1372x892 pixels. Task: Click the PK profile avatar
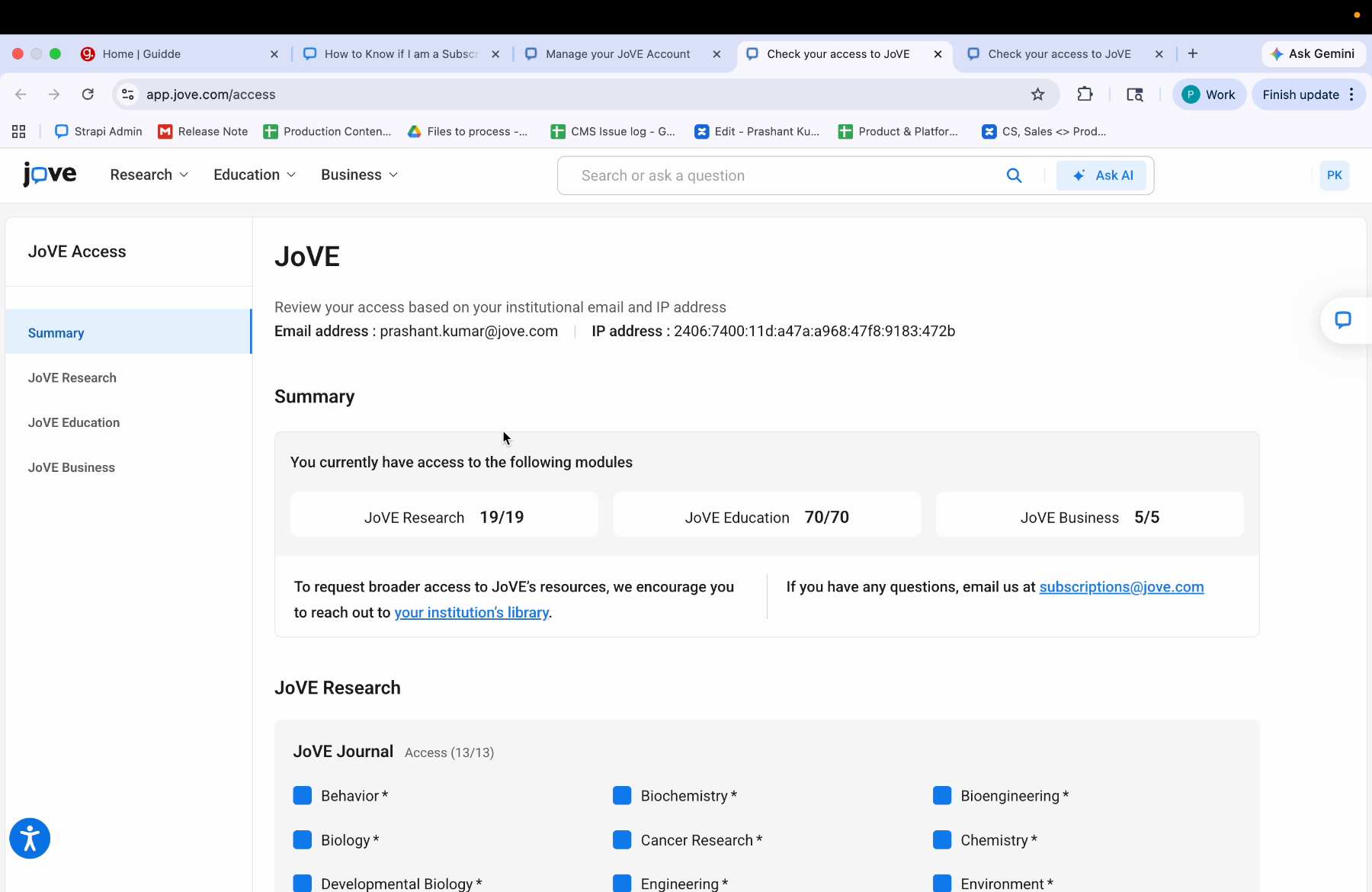pyautogui.click(x=1334, y=175)
